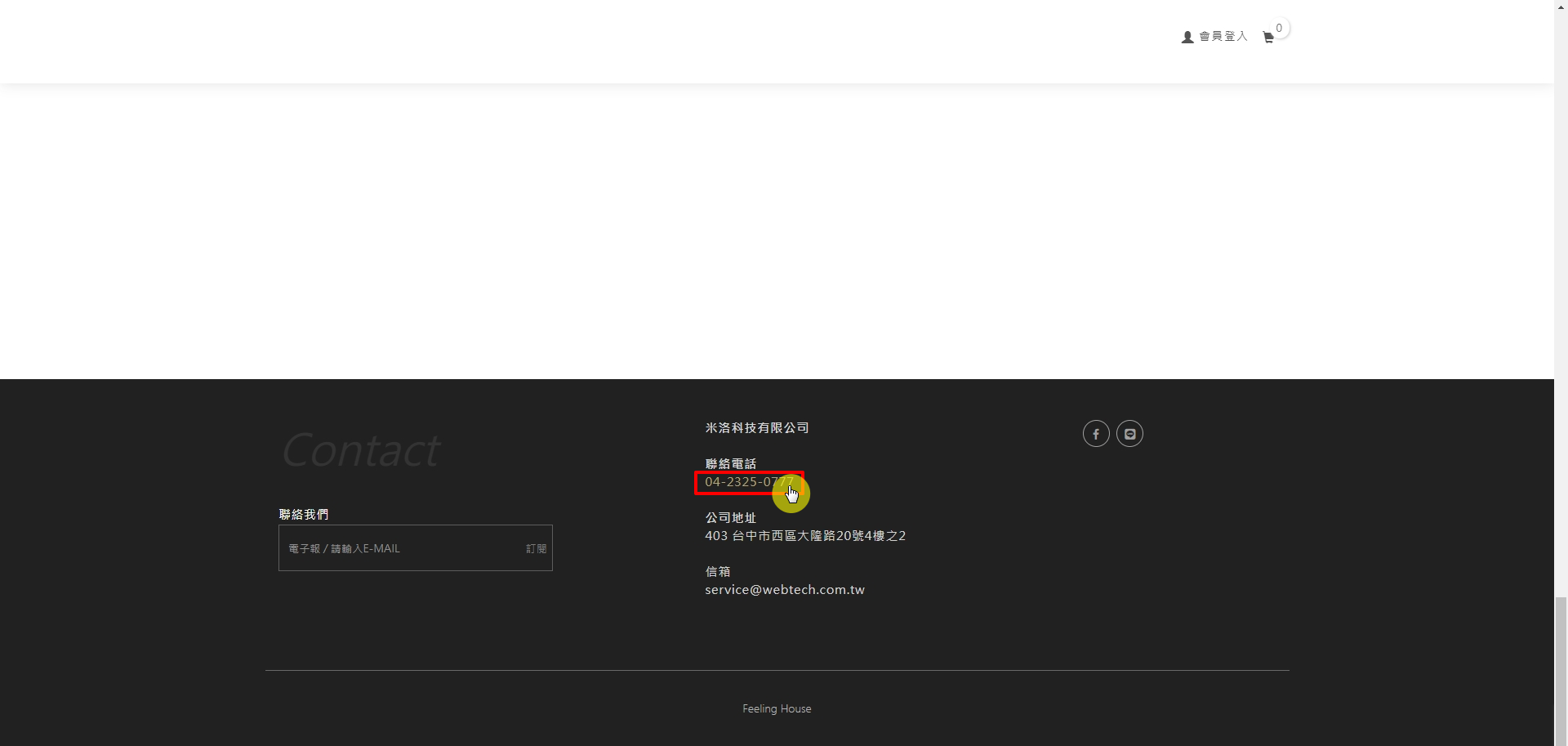Click the Feeling House footer text
The width and height of the screenshot is (1568, 746).
pyautogui.click(x=777, y=709)
